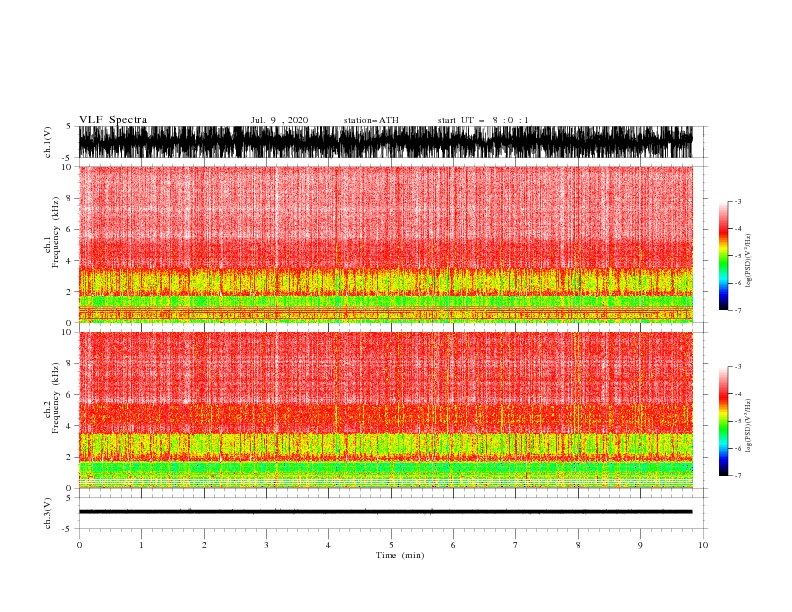
Task: Select the date text "Jul. 9 , 2020"
Action: pos(279,120)
